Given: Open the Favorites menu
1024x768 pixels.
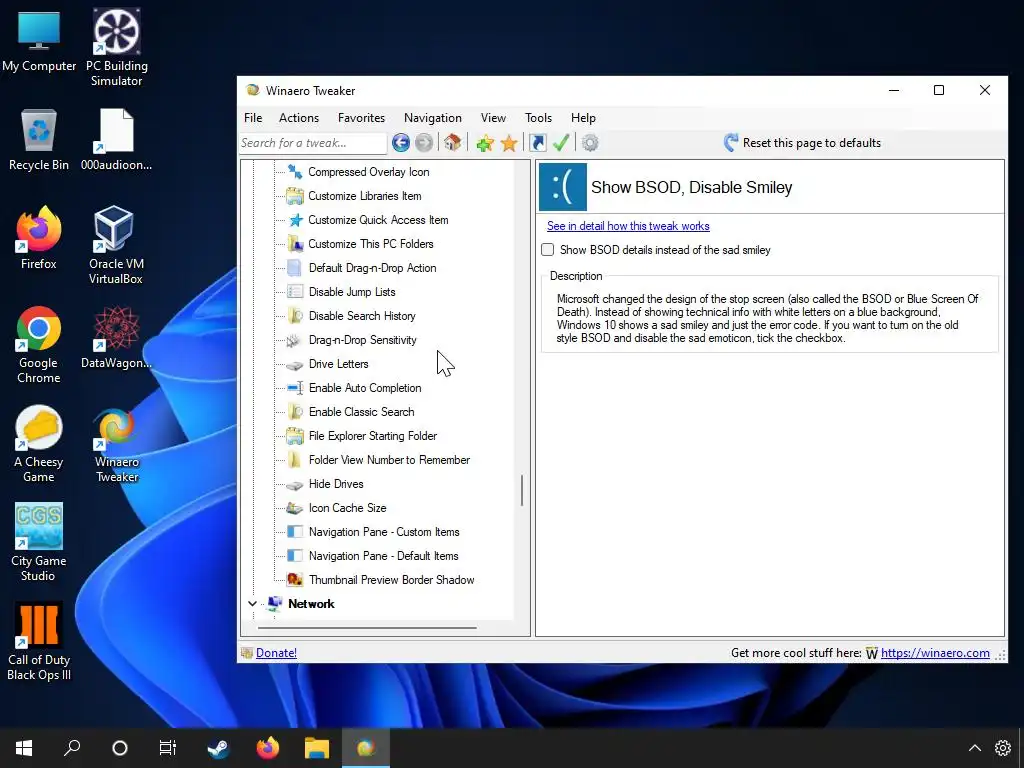Looking at the screenshot, I should [x=361, y=118].
